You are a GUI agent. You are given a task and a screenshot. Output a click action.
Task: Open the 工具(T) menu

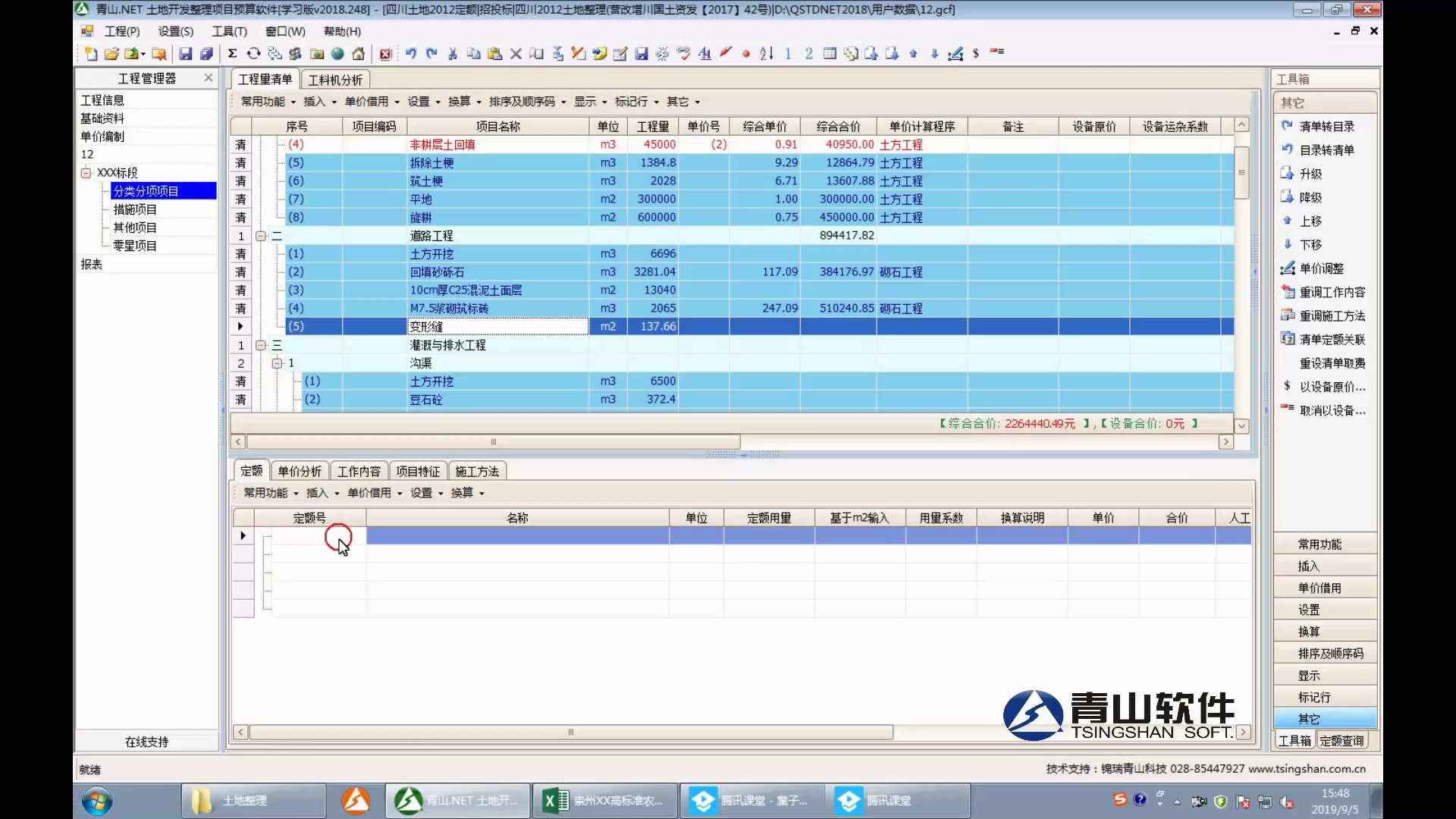pyautogui.click(x=229, y=31)
